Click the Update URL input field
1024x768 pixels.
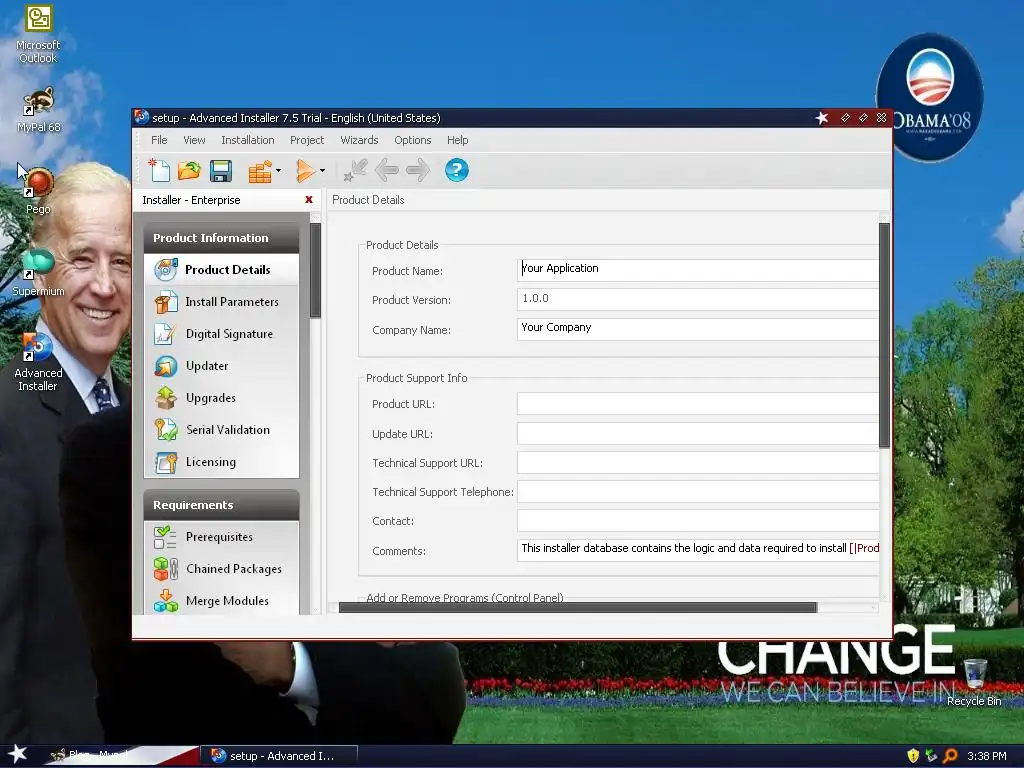point(697,433)
